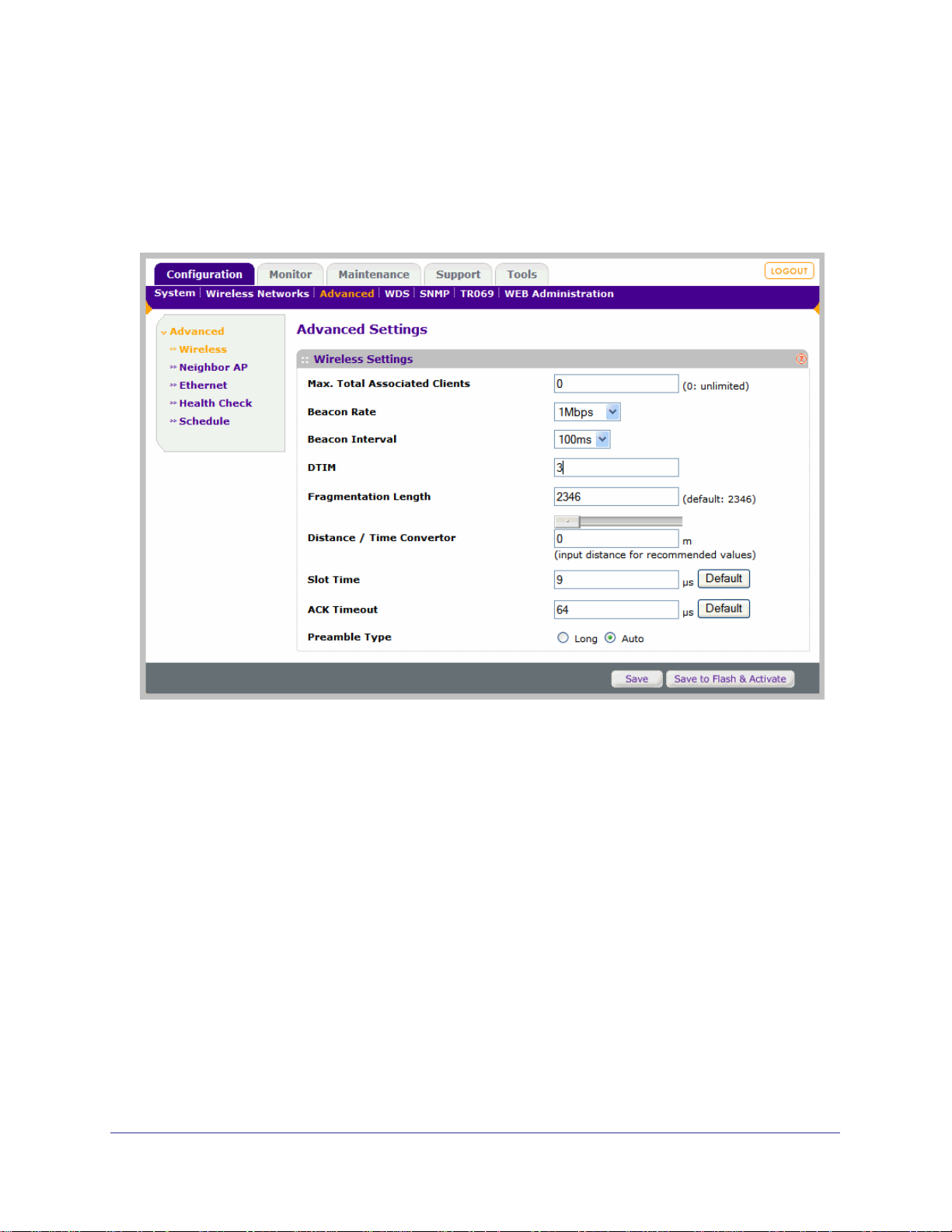The image size is (952, 1232).
Task: Select the Long preamble type radio button
Action: point(563,638)
